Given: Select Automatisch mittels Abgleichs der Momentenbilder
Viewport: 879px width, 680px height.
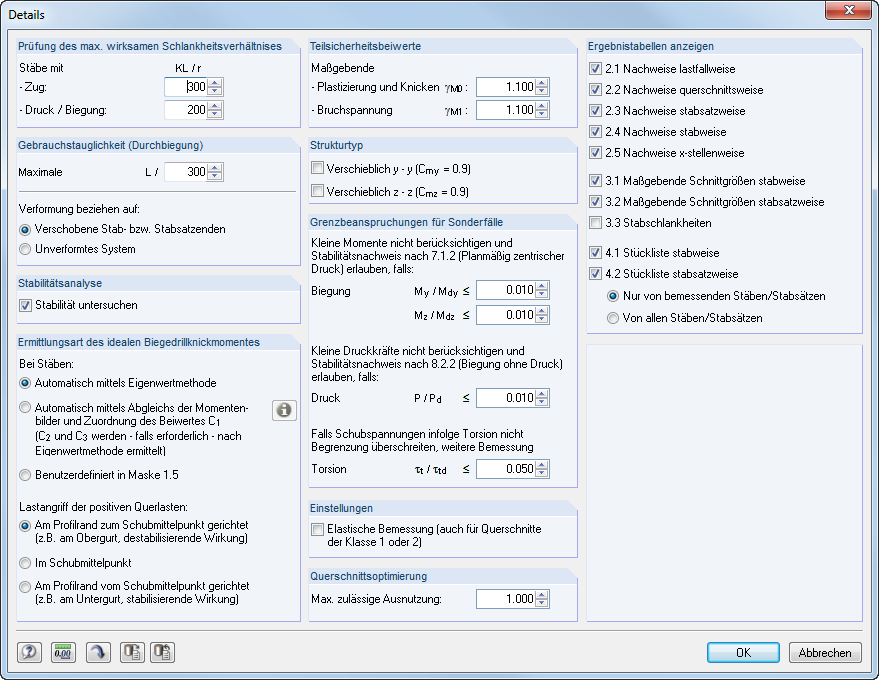Looking at the screenshot, I should 25,408.
